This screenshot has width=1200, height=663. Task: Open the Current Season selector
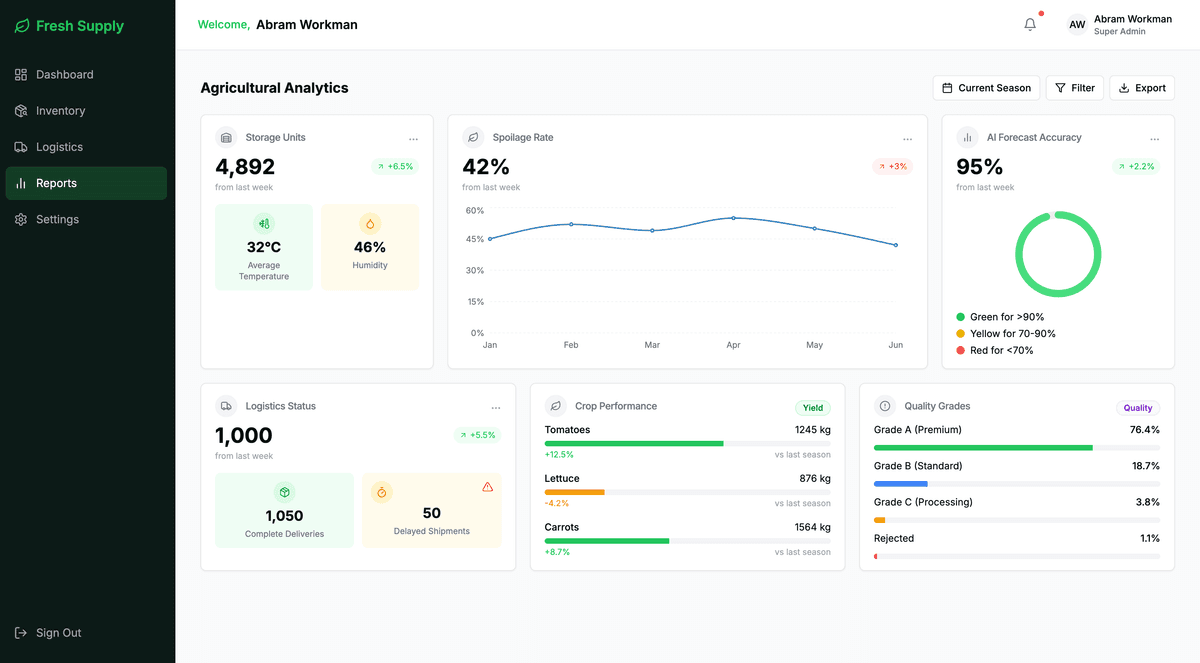tap(986, 87)
